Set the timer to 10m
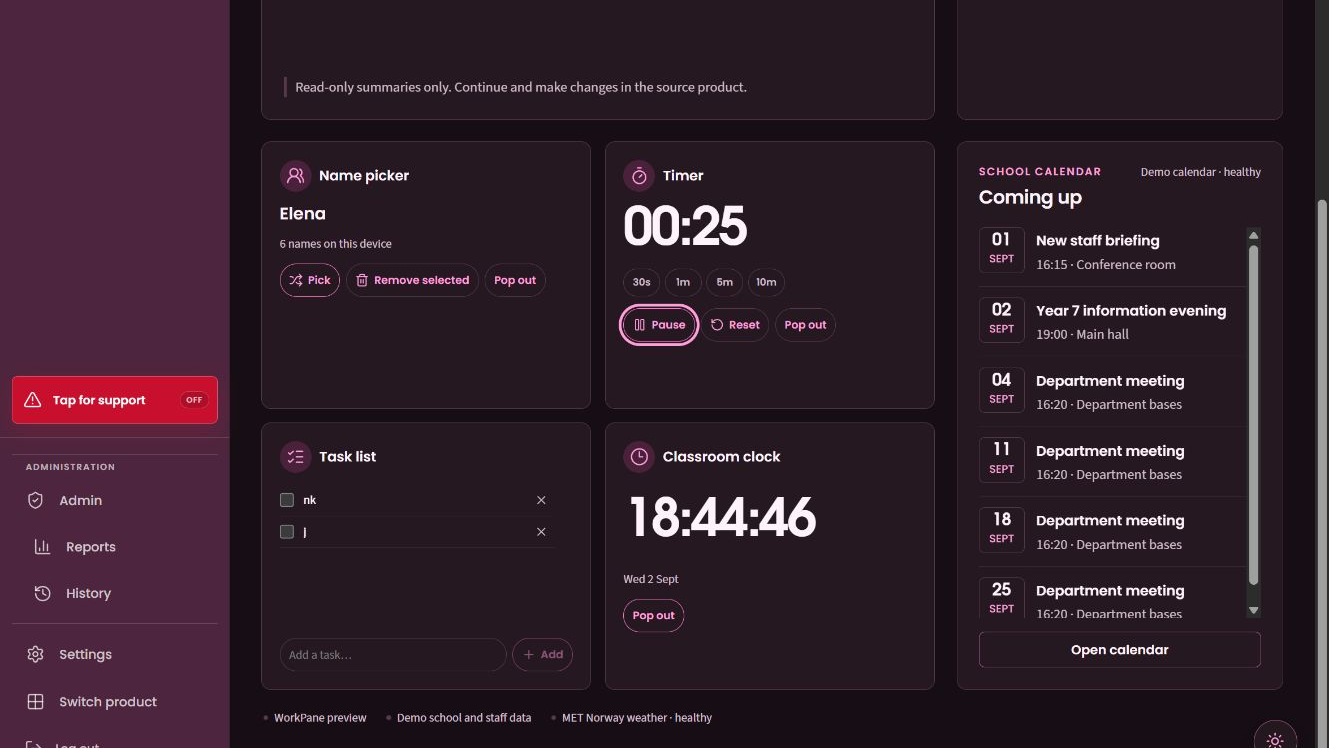The height and width of the screenshot is (748, 1329). click(x=766, y=282)
